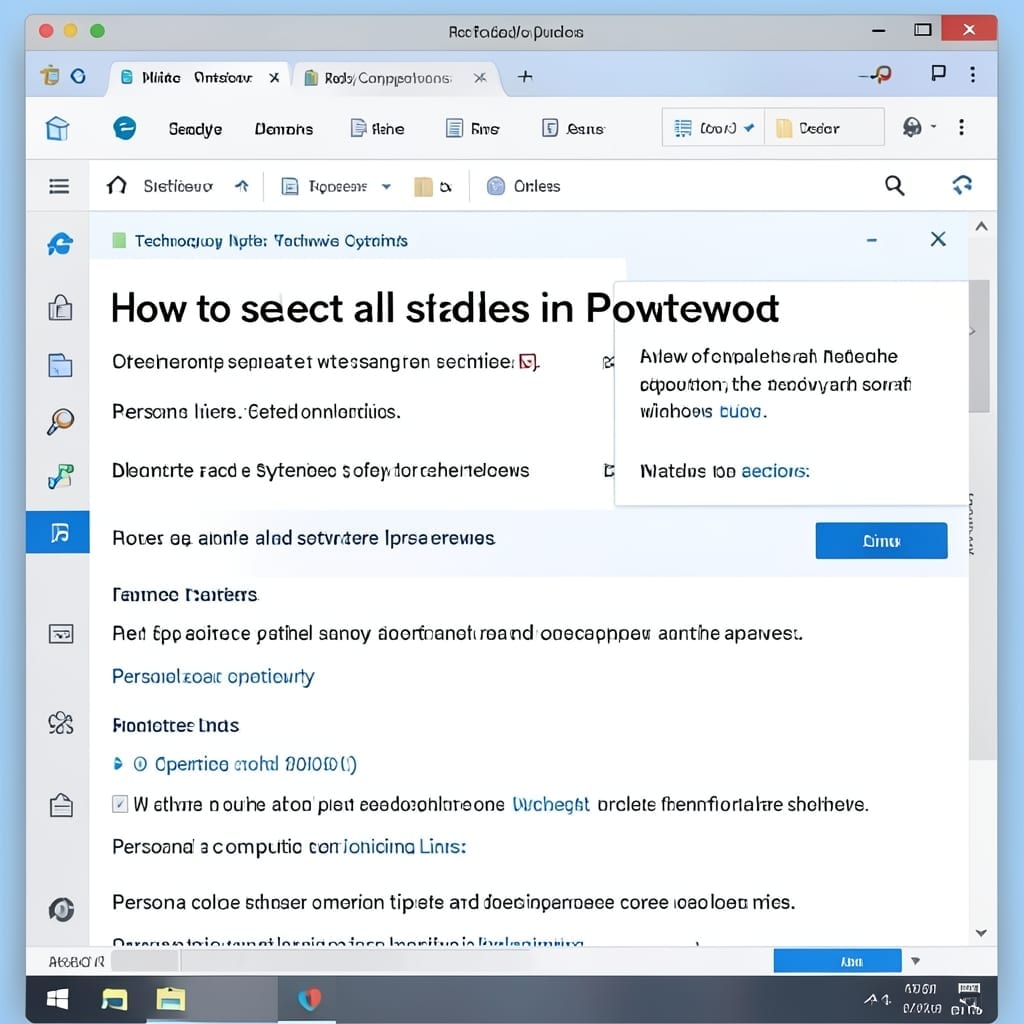This screenshot has height=1024, width=1024.
Task: Click the up arrow next to Sietiœuo
Action: click(242, 186)
